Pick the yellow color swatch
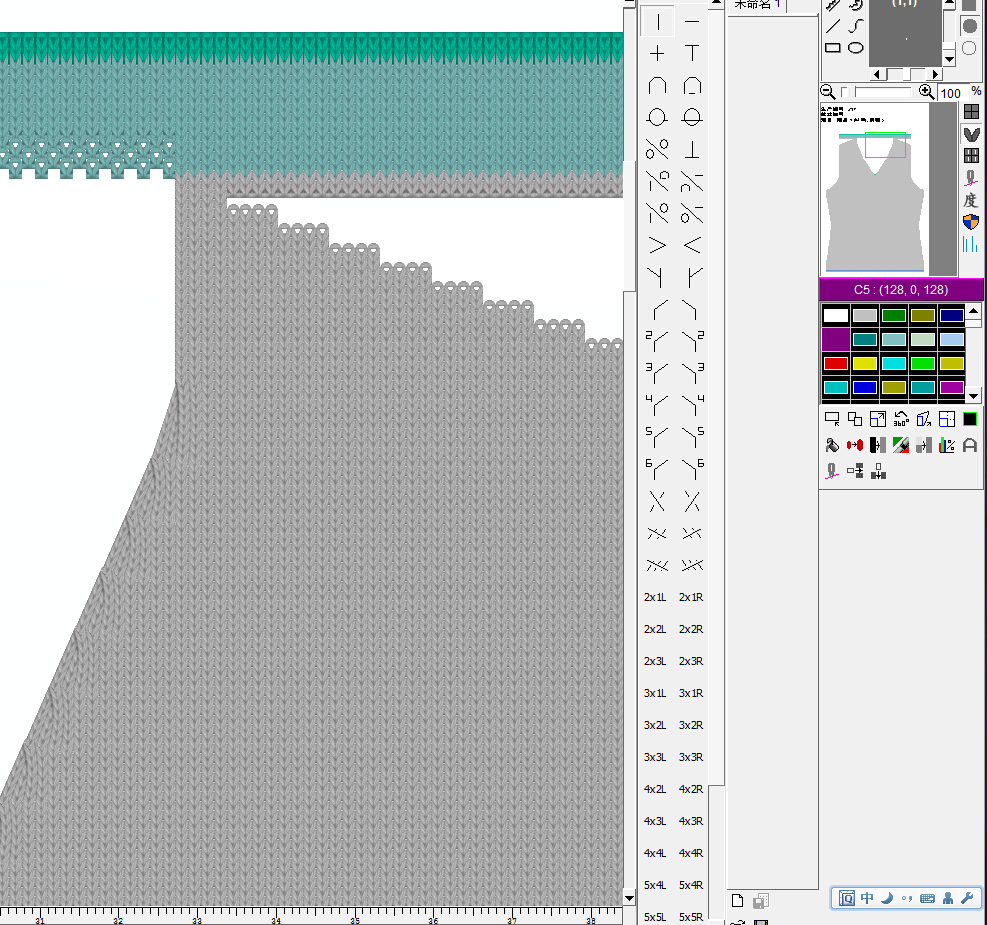Image resolution: width=987 pixels, height=925 pixels. (864, 363)
